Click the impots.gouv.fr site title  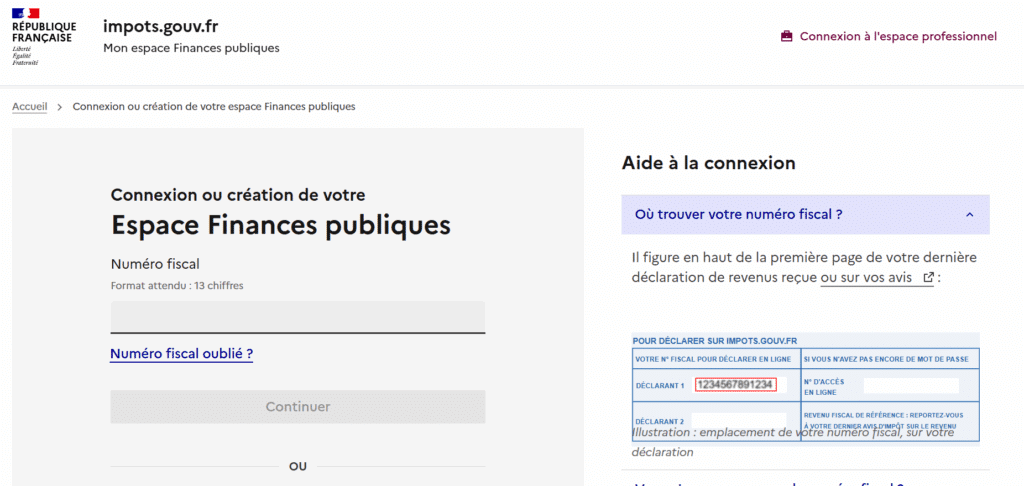tap(161, 26)
